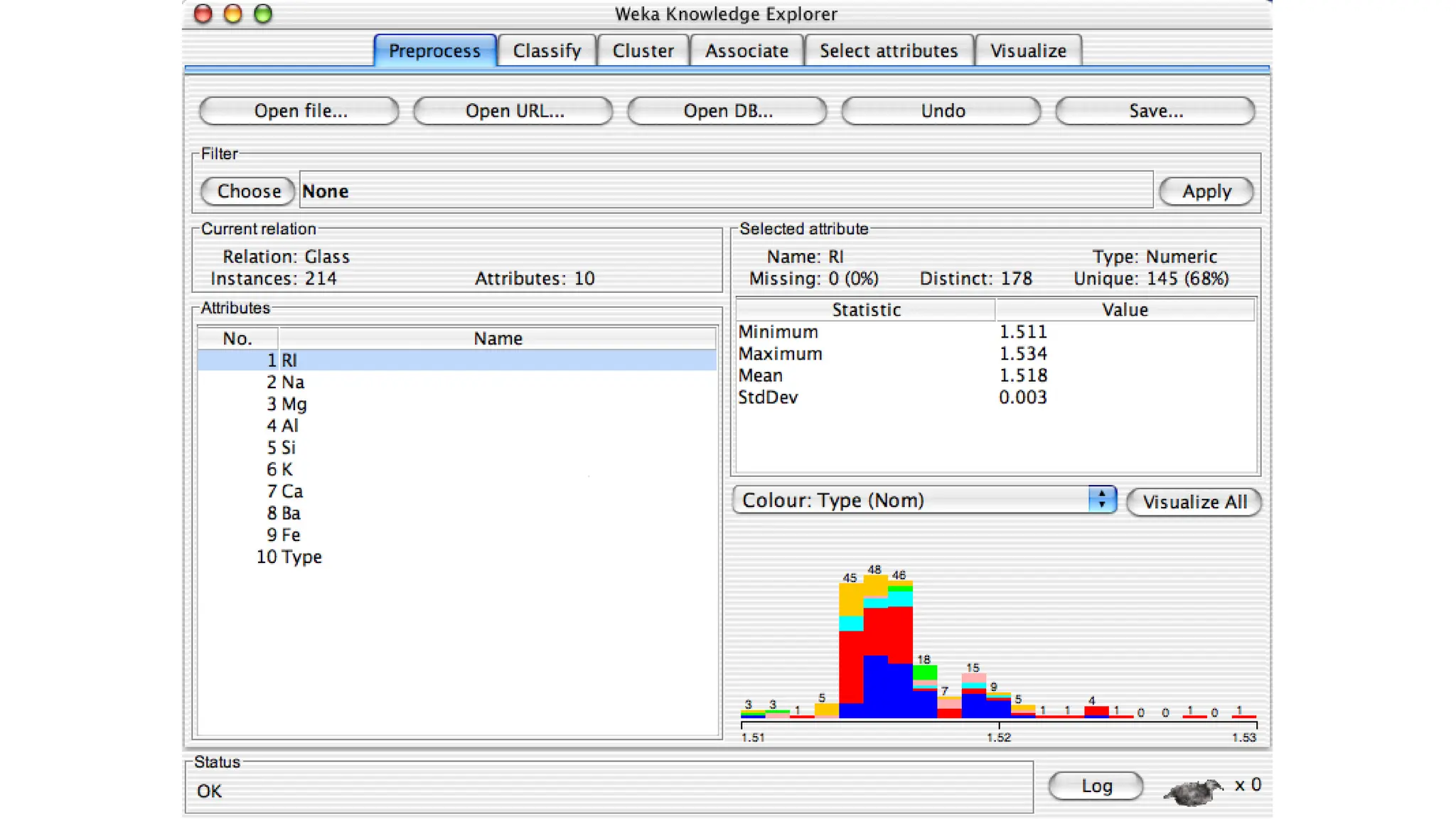Screen dimensions: 1456x819
Task: Open the Colour Type dropdown arrows
Action: tap(1101, 500)
